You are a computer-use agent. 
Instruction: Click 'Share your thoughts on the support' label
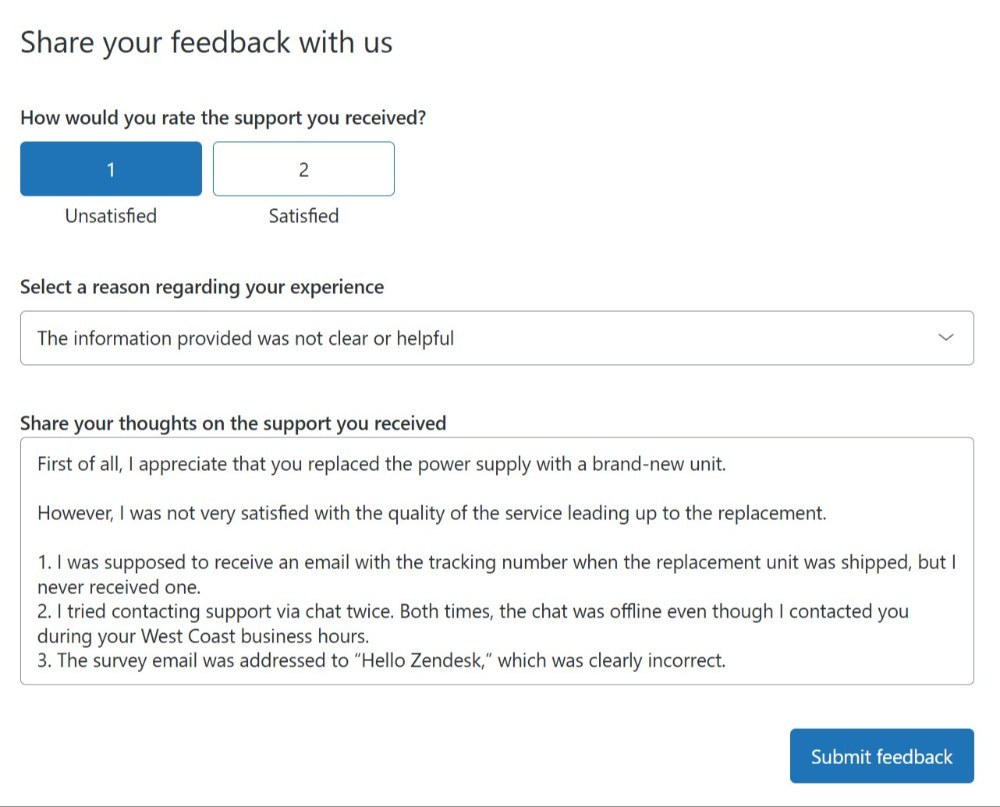click(233, 423)
